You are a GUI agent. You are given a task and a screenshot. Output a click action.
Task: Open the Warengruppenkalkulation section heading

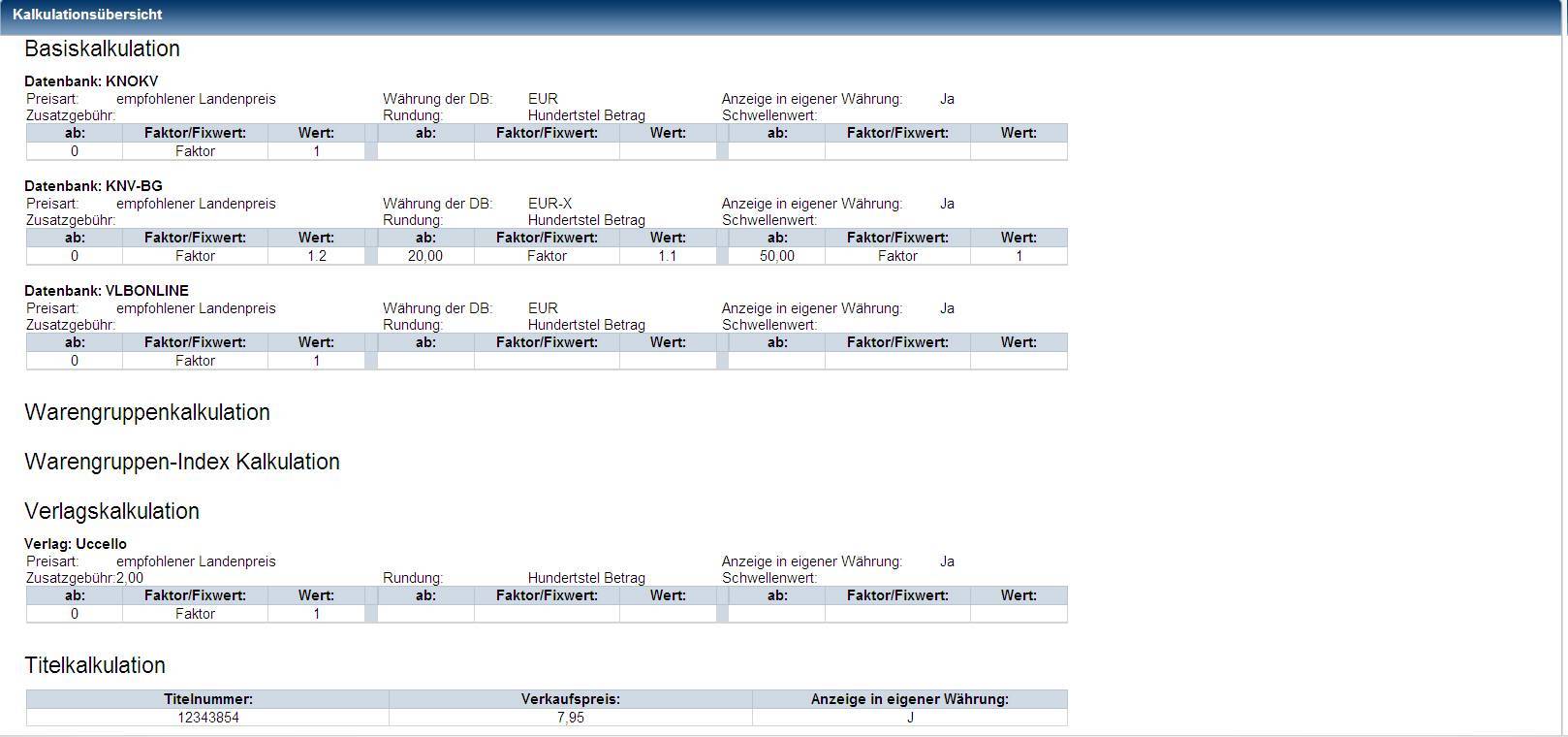click(147, 412)
